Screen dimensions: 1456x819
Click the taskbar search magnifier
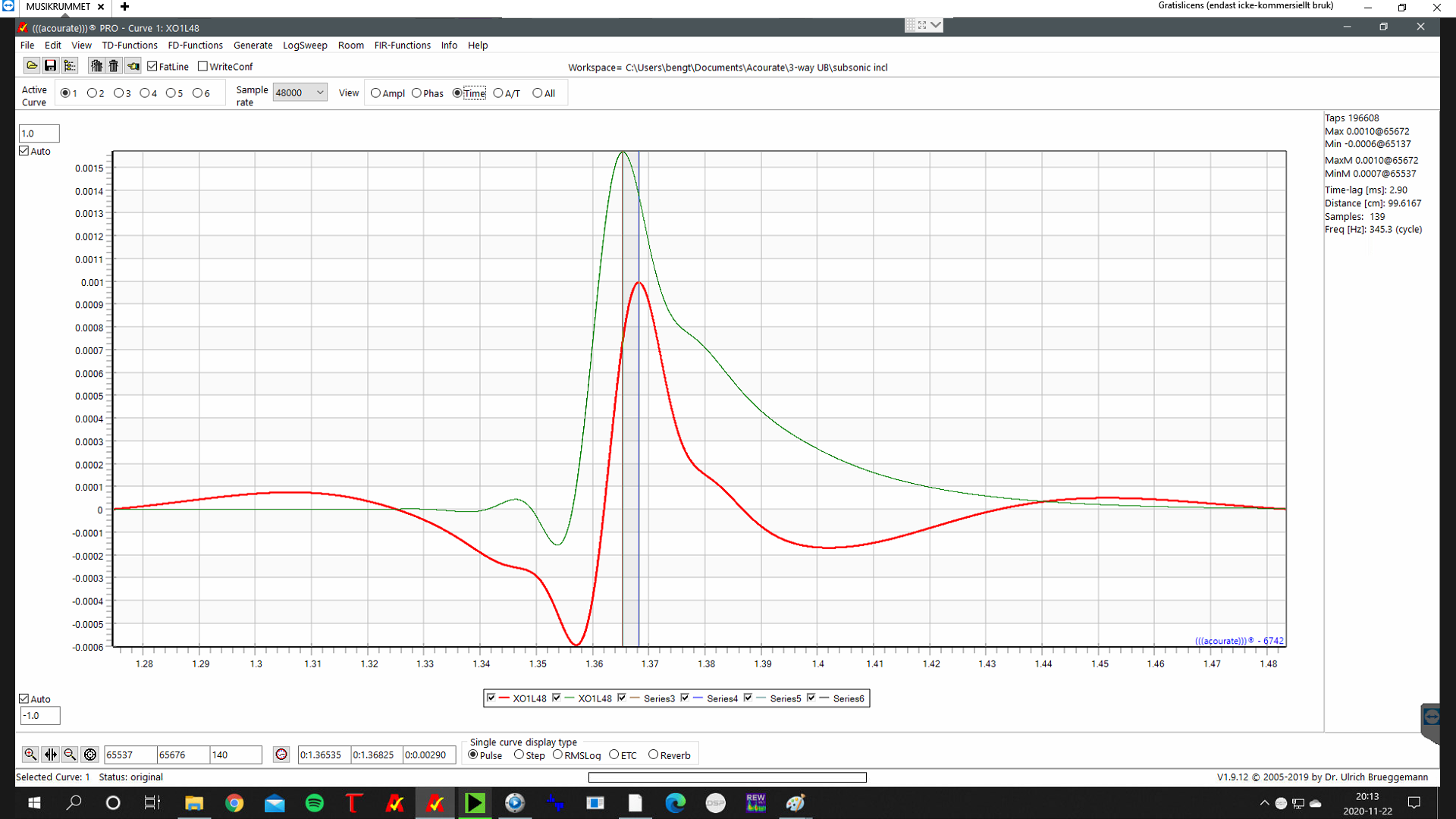tap(74, 803)
